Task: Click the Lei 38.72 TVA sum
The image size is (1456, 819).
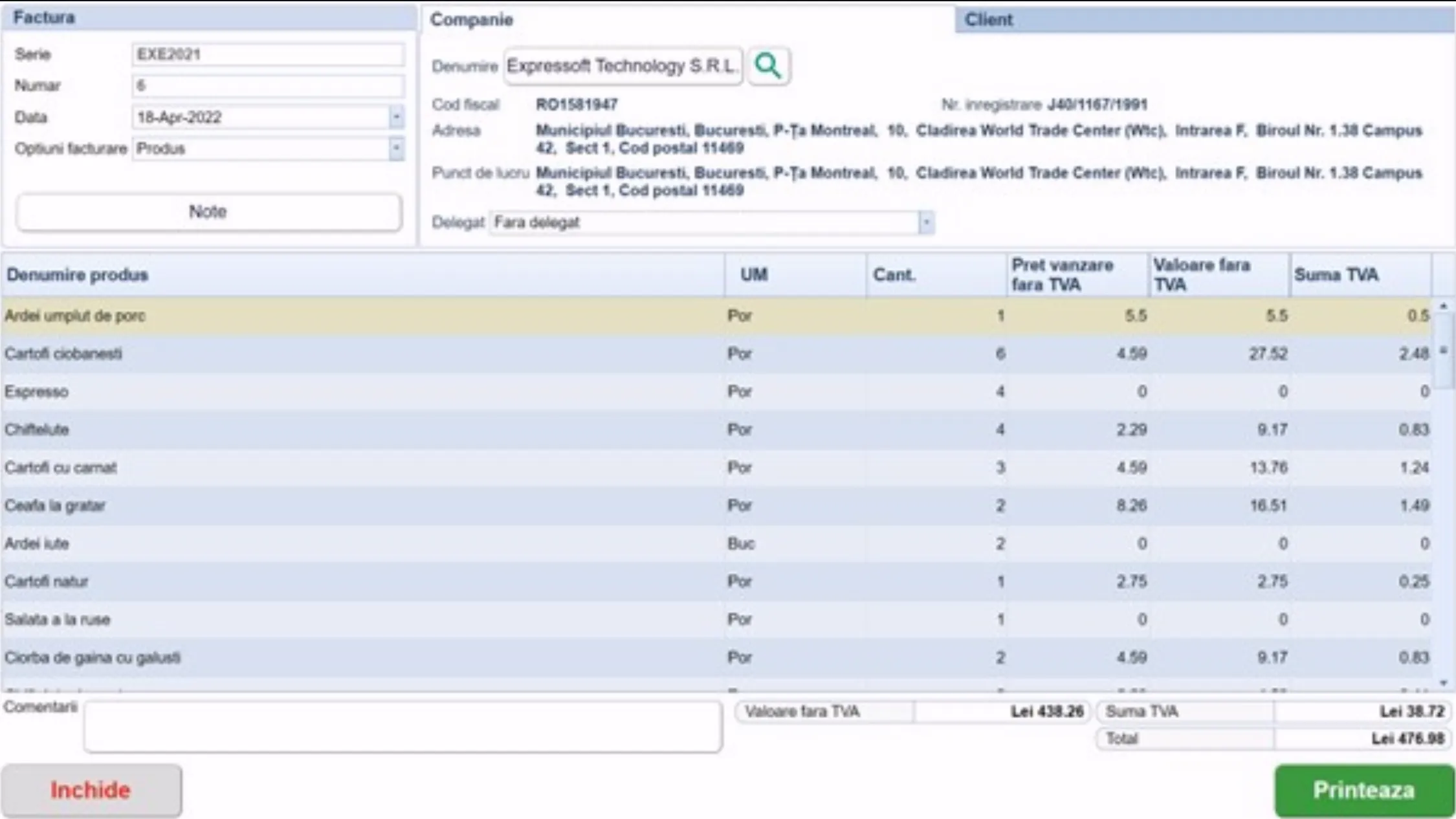Action: (1412, 712)
